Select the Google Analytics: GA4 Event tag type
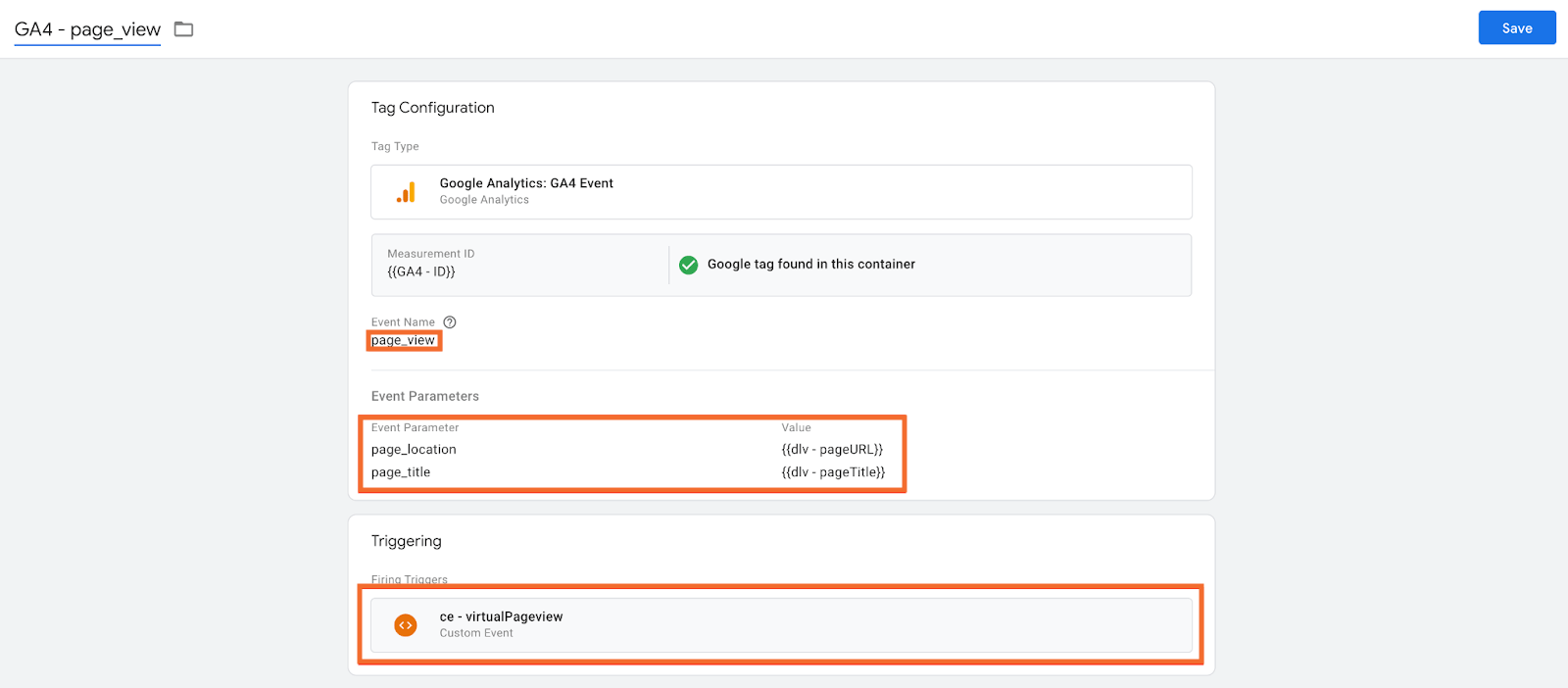 781,192
